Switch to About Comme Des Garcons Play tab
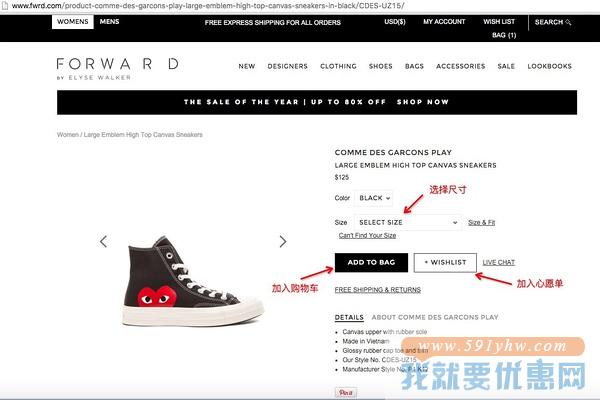The image size is (600, 400). [x=435, y=317]
